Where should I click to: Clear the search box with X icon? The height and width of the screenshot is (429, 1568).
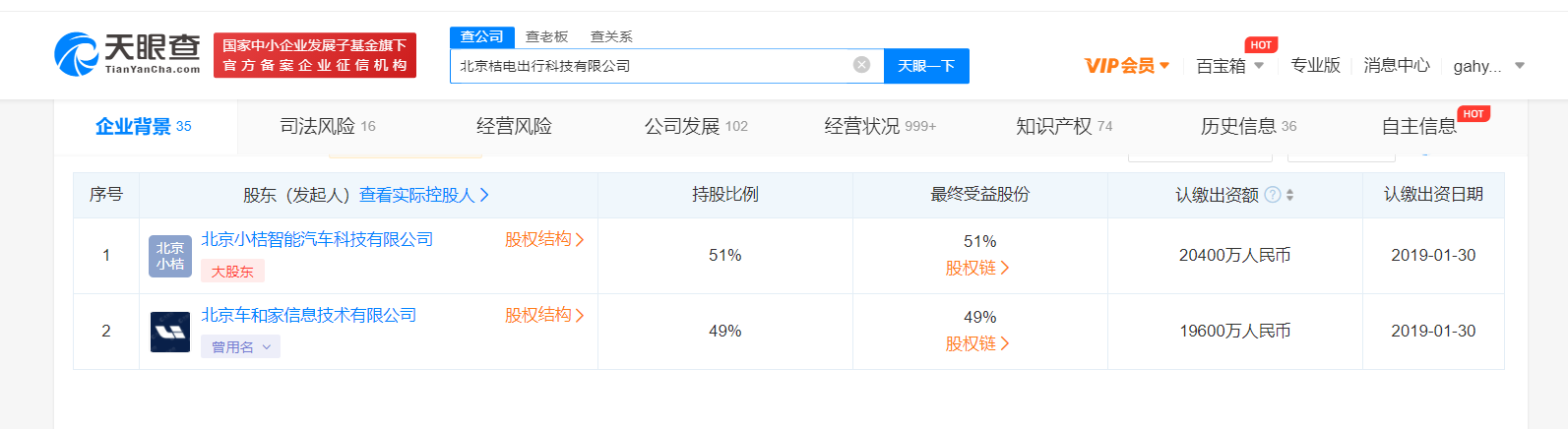861,65
